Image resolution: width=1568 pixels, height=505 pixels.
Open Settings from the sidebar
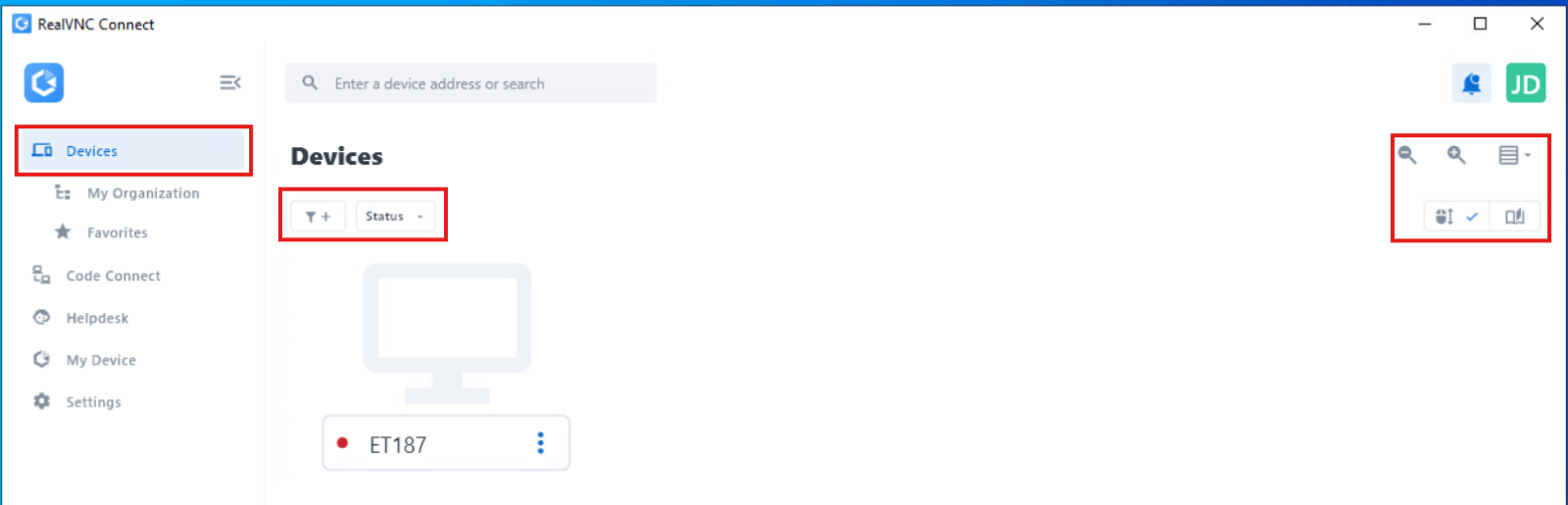click(x=93, y=402)
